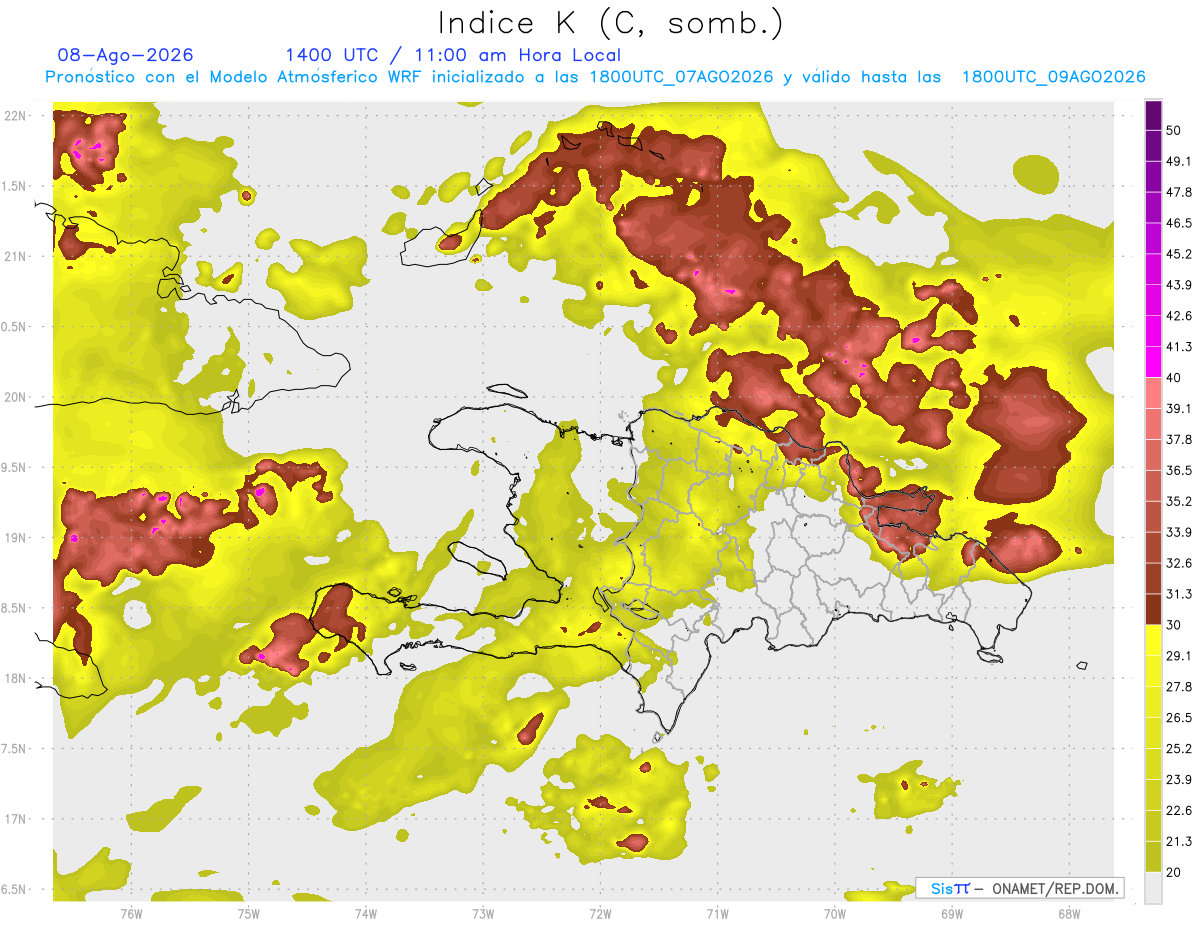Click the '72W' longitude label
The height and width of the screenshot is (927, 1200).
pos(600,913)
